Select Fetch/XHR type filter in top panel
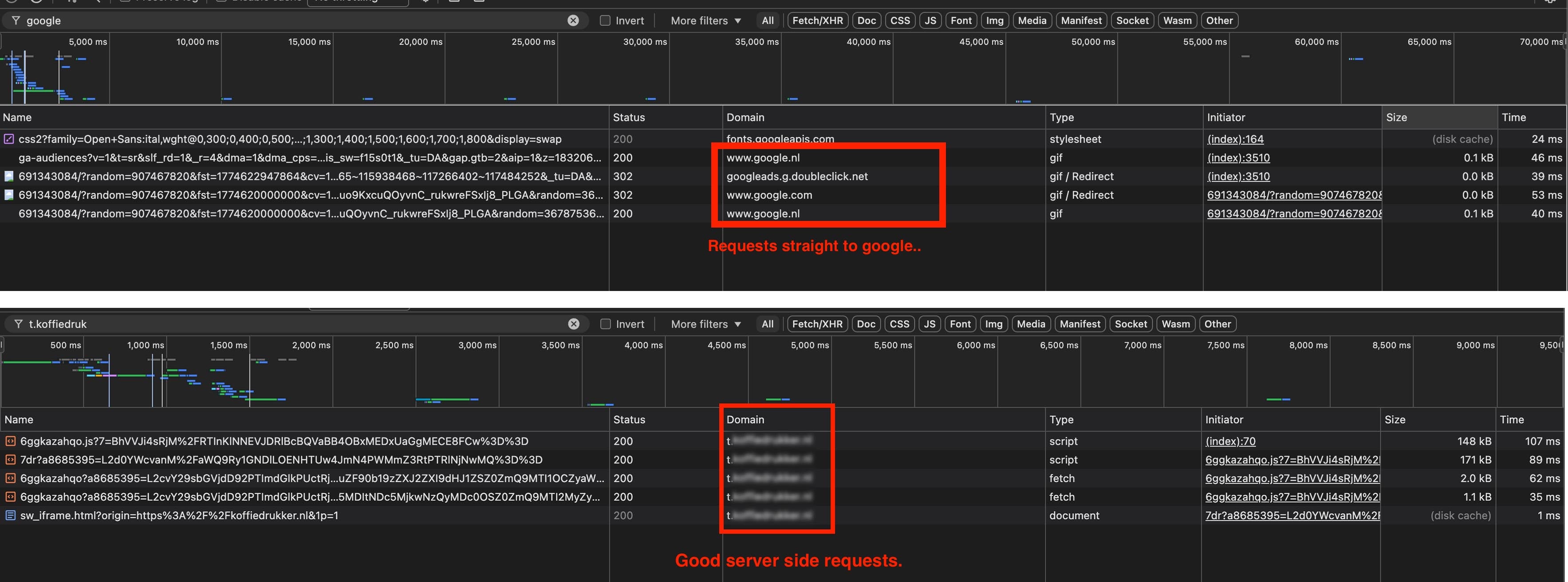This screenshot has height=582, width=1568. 817,20
